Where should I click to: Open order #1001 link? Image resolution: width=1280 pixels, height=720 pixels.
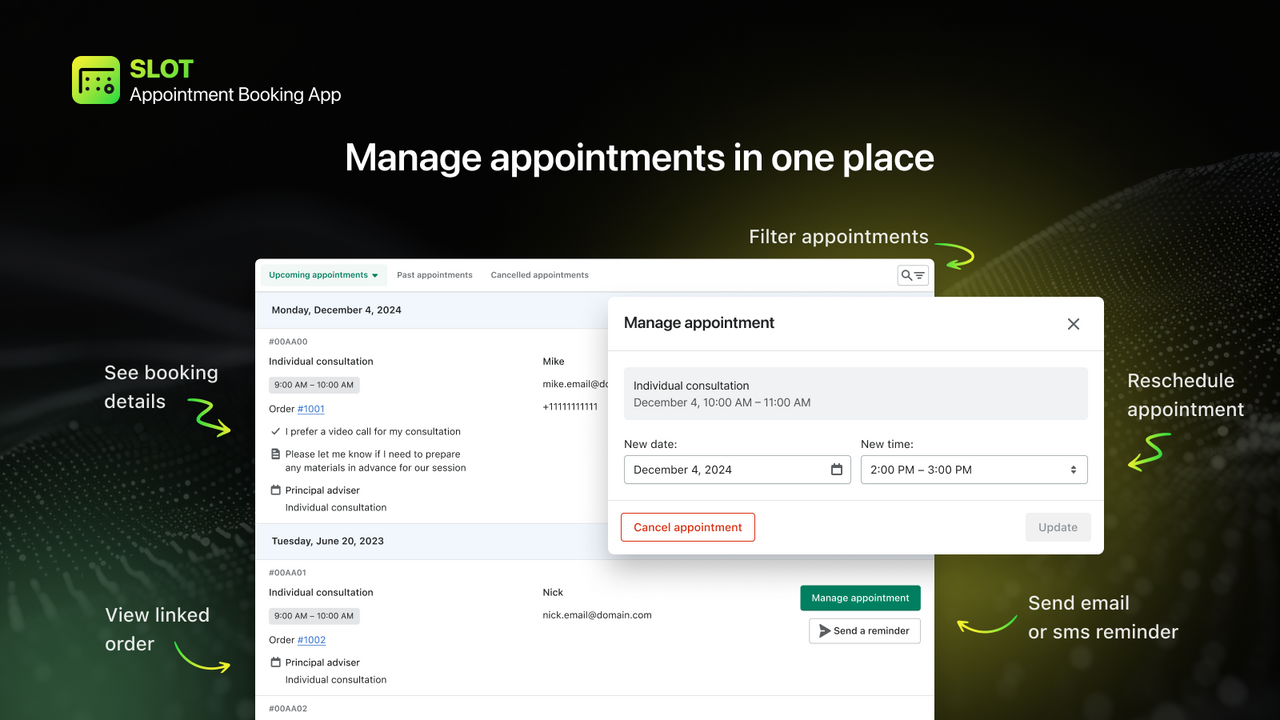[311, 409]
